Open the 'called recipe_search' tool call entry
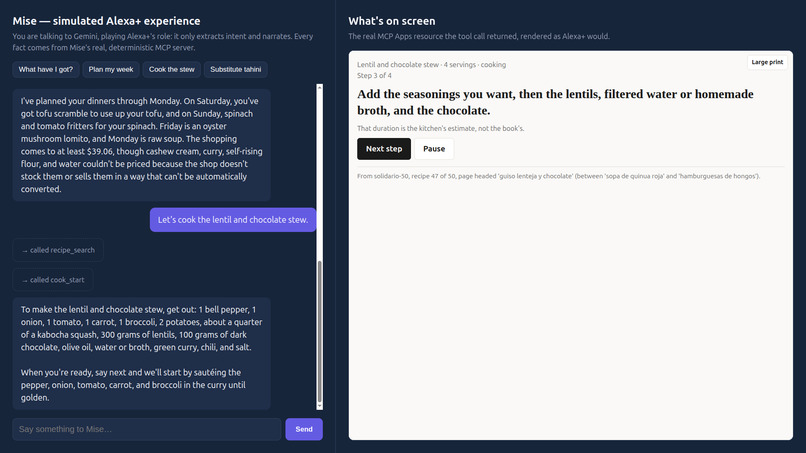This screenshot has width=806, height=453. [58, 250]
